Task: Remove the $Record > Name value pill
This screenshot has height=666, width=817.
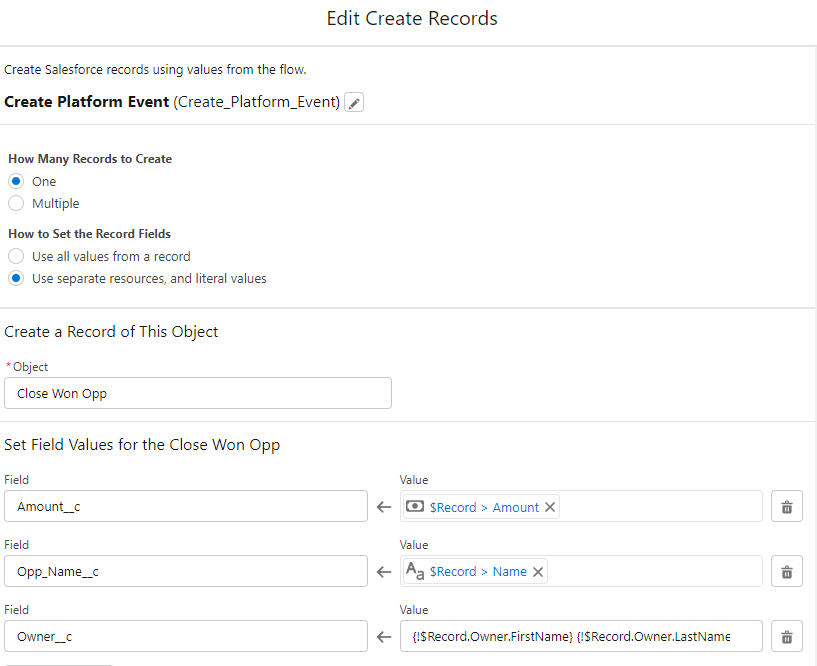Action: coord(538,572)
